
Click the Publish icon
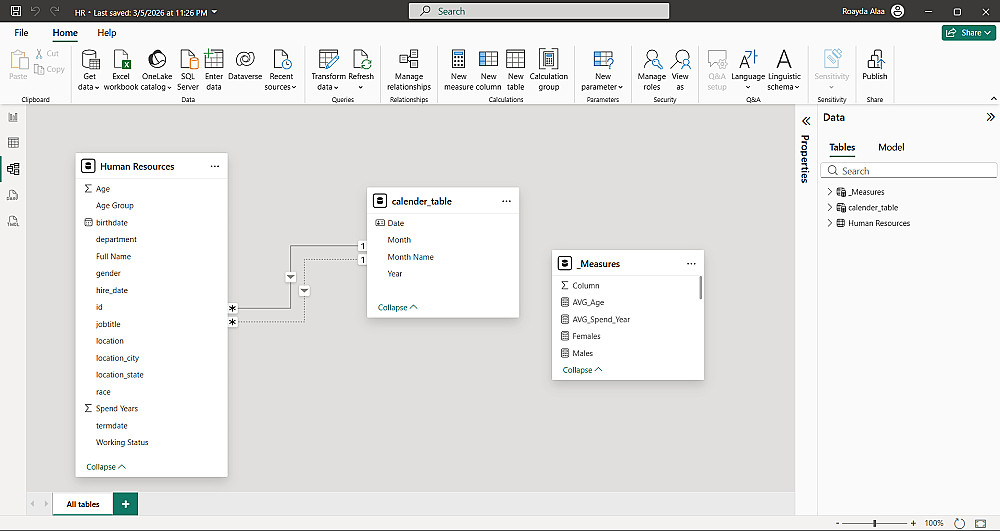pyautogui.click(x=874, y=66)
